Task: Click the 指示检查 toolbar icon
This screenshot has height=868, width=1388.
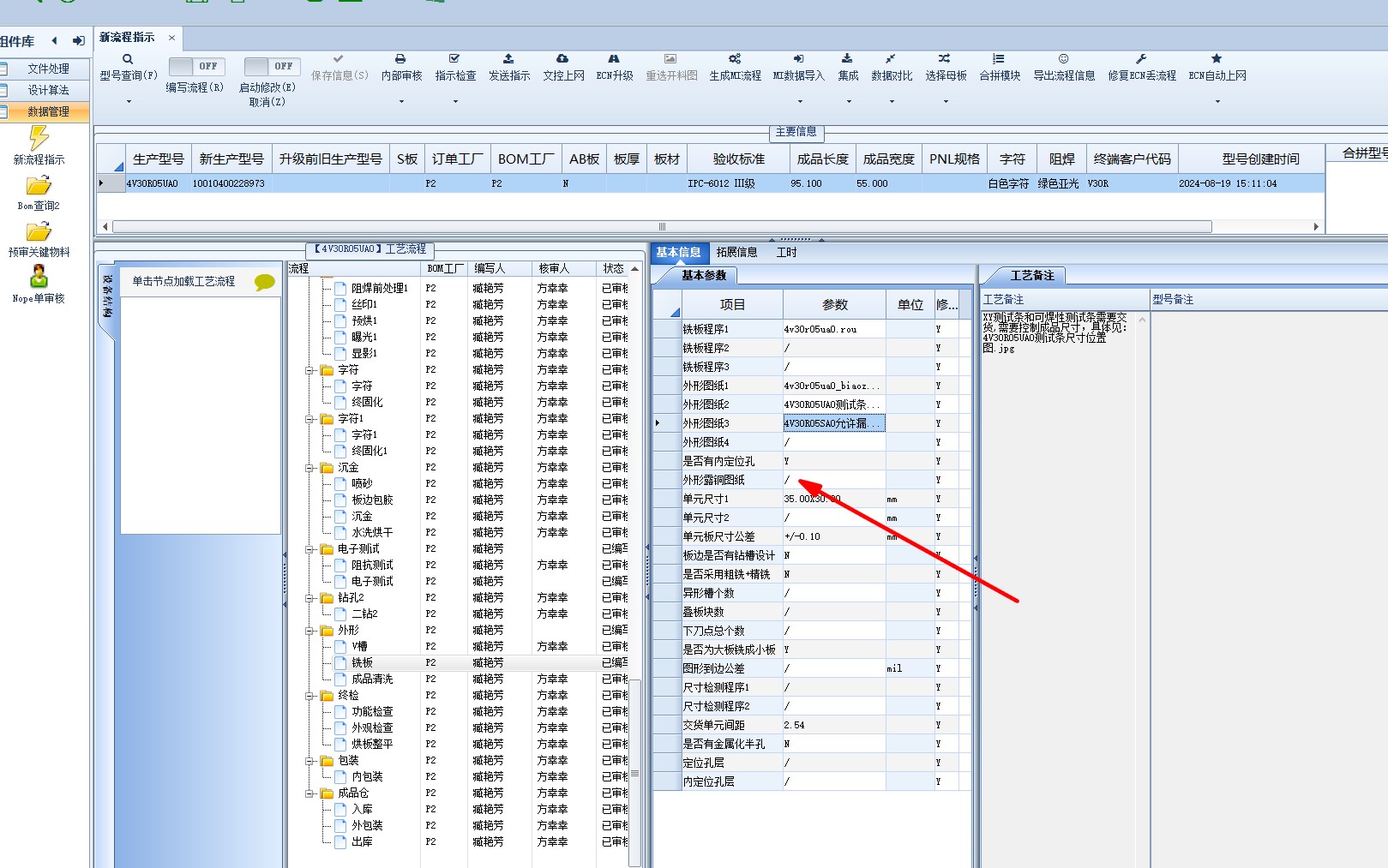Action: [x=455, y=59]
